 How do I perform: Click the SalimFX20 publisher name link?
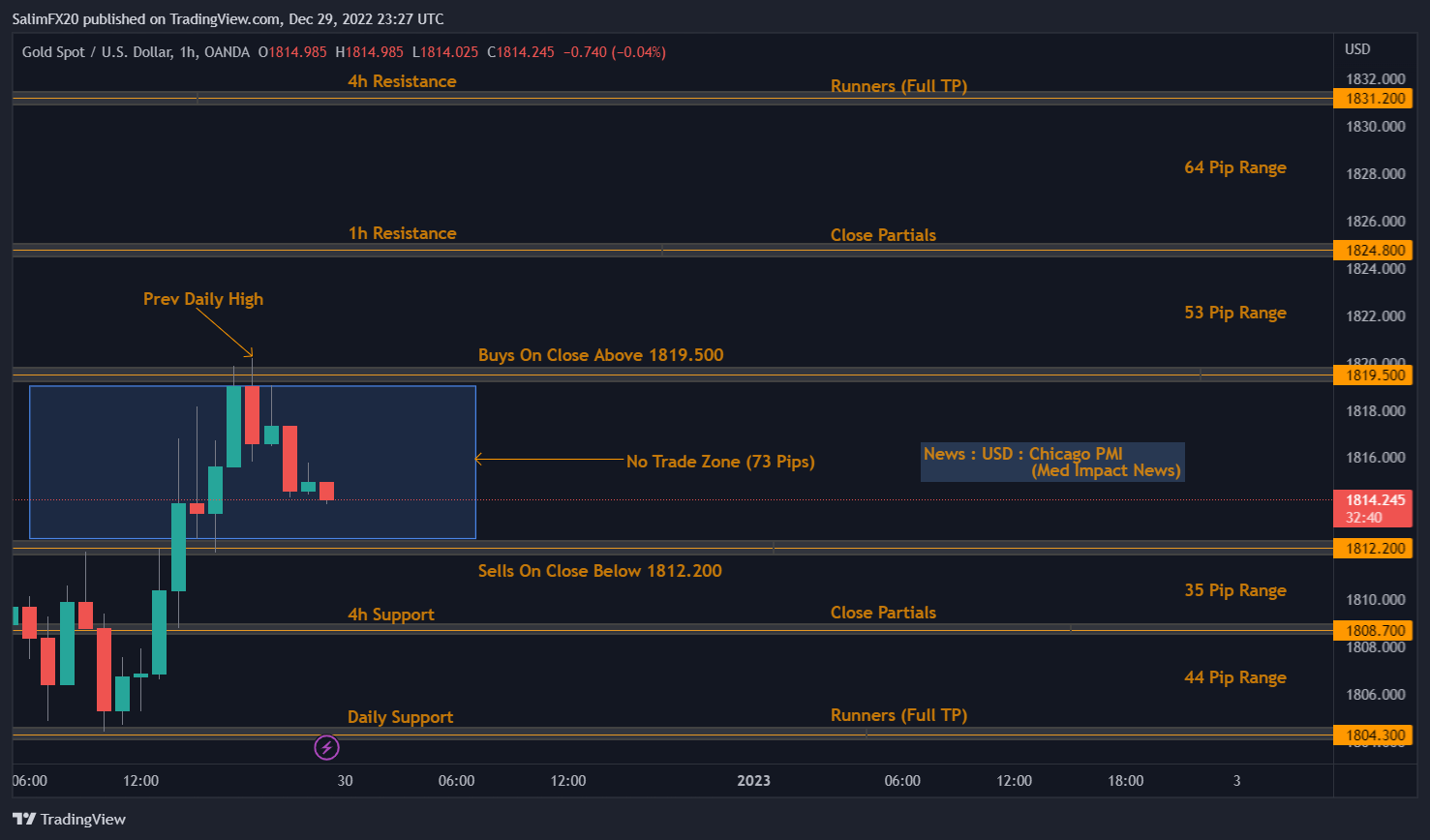coord(46,18)
